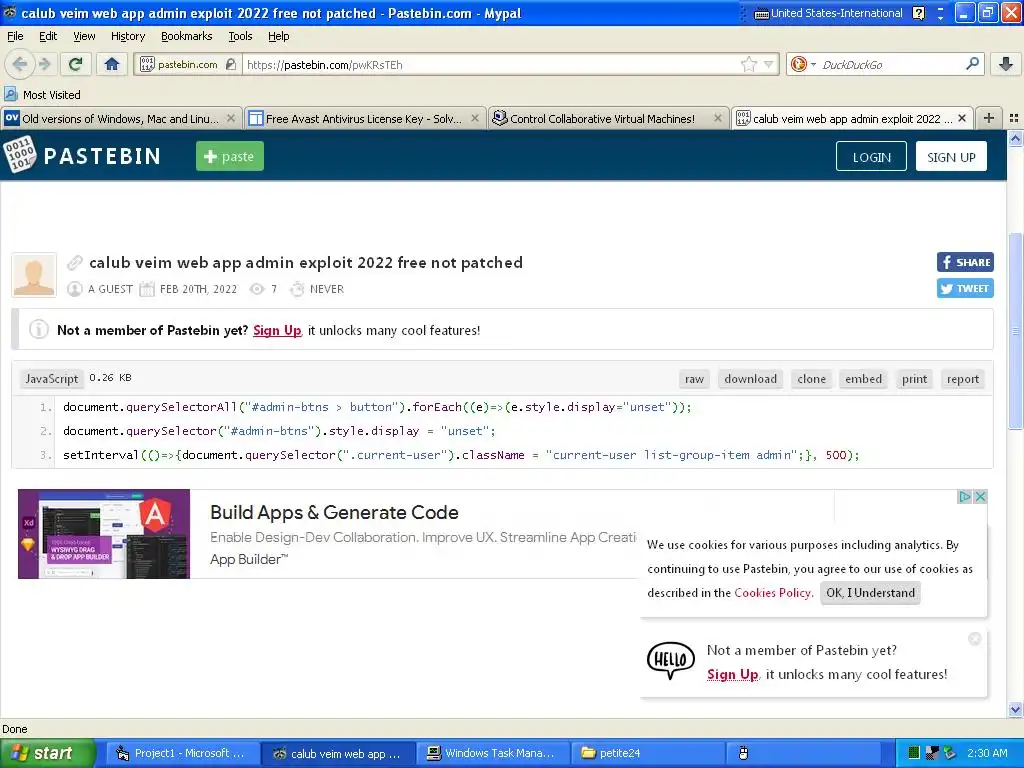The image size is (1024, 768).
Task: Click the download button for paste
Action: (x=750, y=379)
